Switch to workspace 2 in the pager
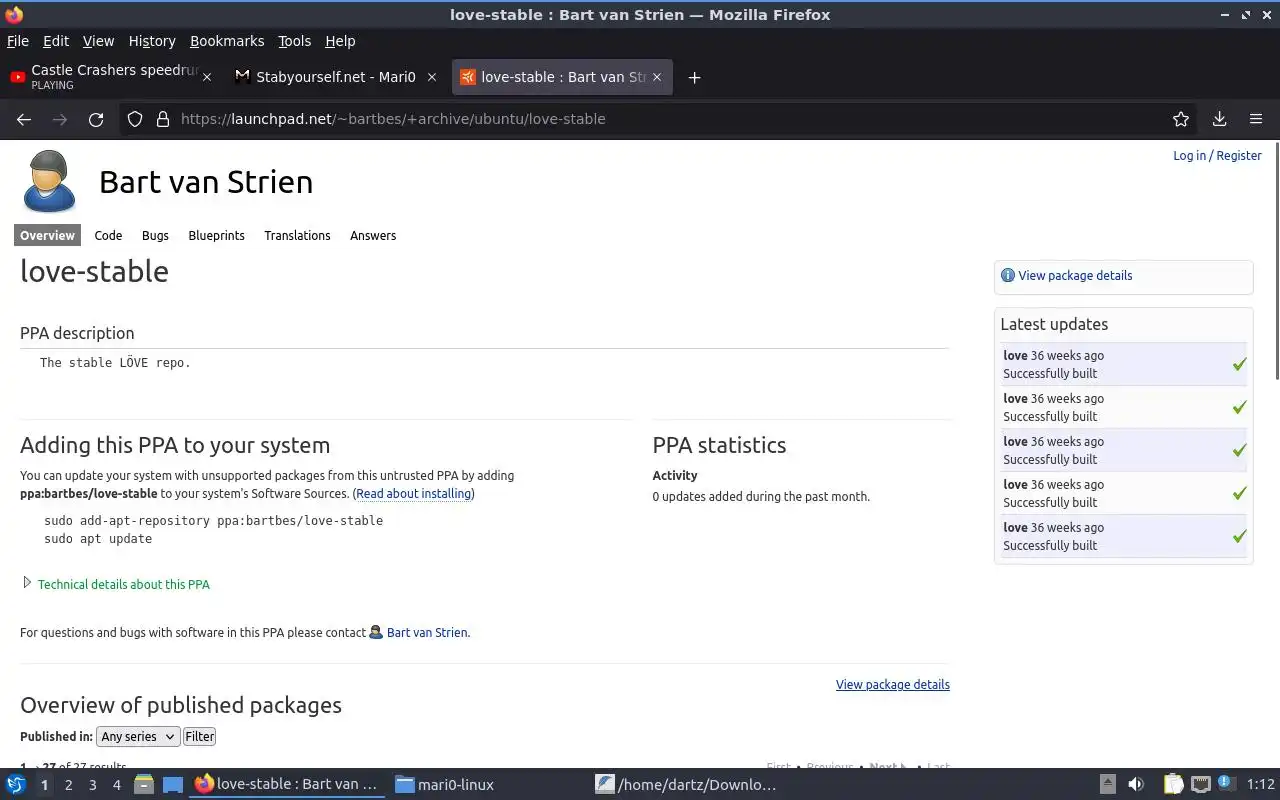Screen dimensions: 1280x800 coord(68,785)
